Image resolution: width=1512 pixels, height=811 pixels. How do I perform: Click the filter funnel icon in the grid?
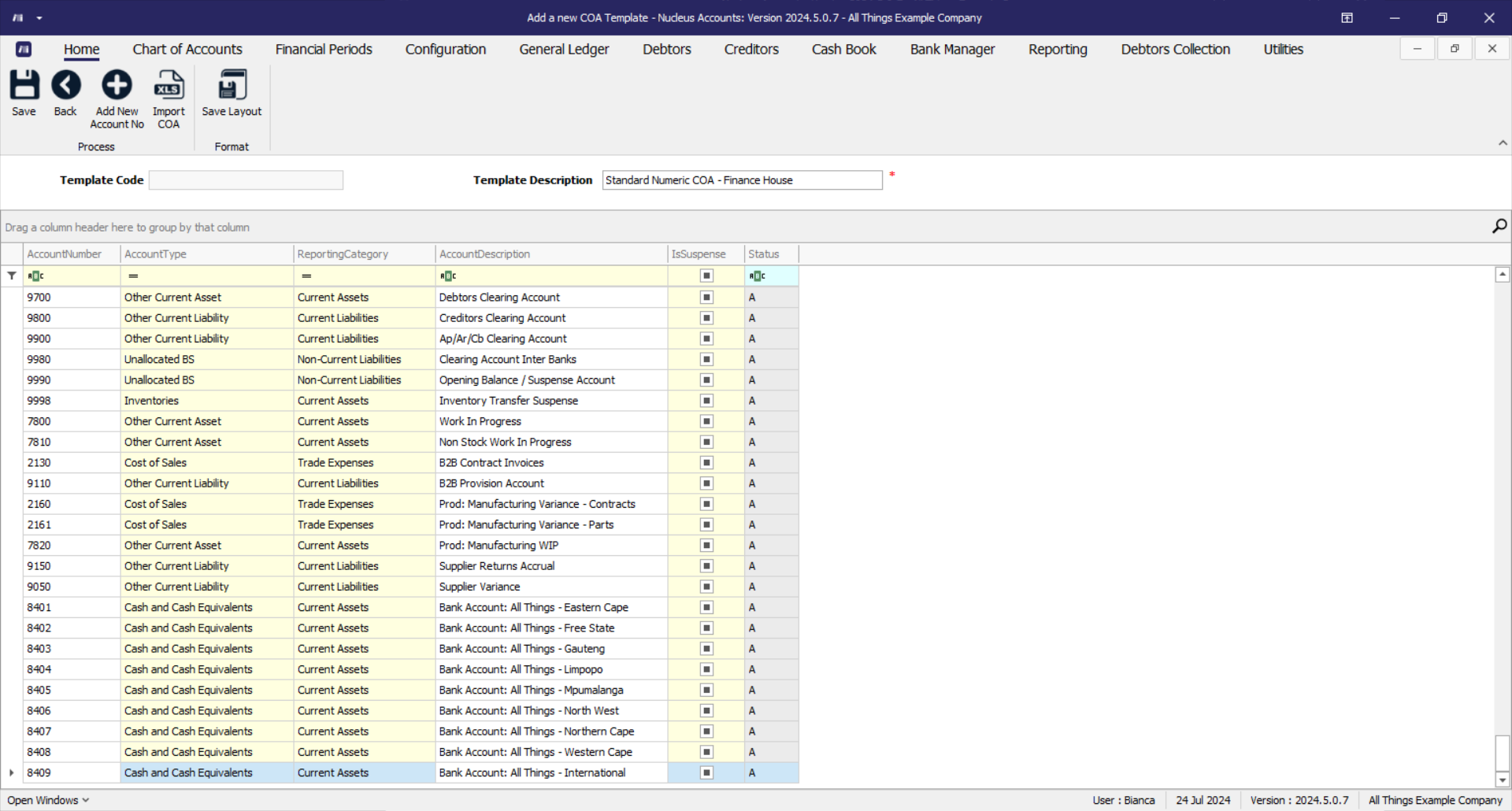tap(12, 276)
